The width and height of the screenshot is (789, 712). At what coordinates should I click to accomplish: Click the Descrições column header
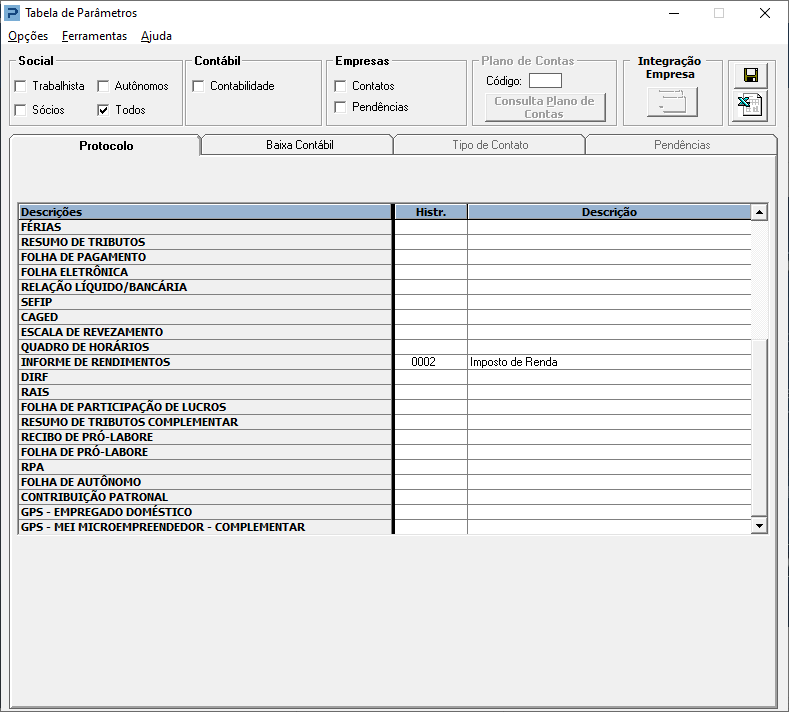(x=205, y=212)
